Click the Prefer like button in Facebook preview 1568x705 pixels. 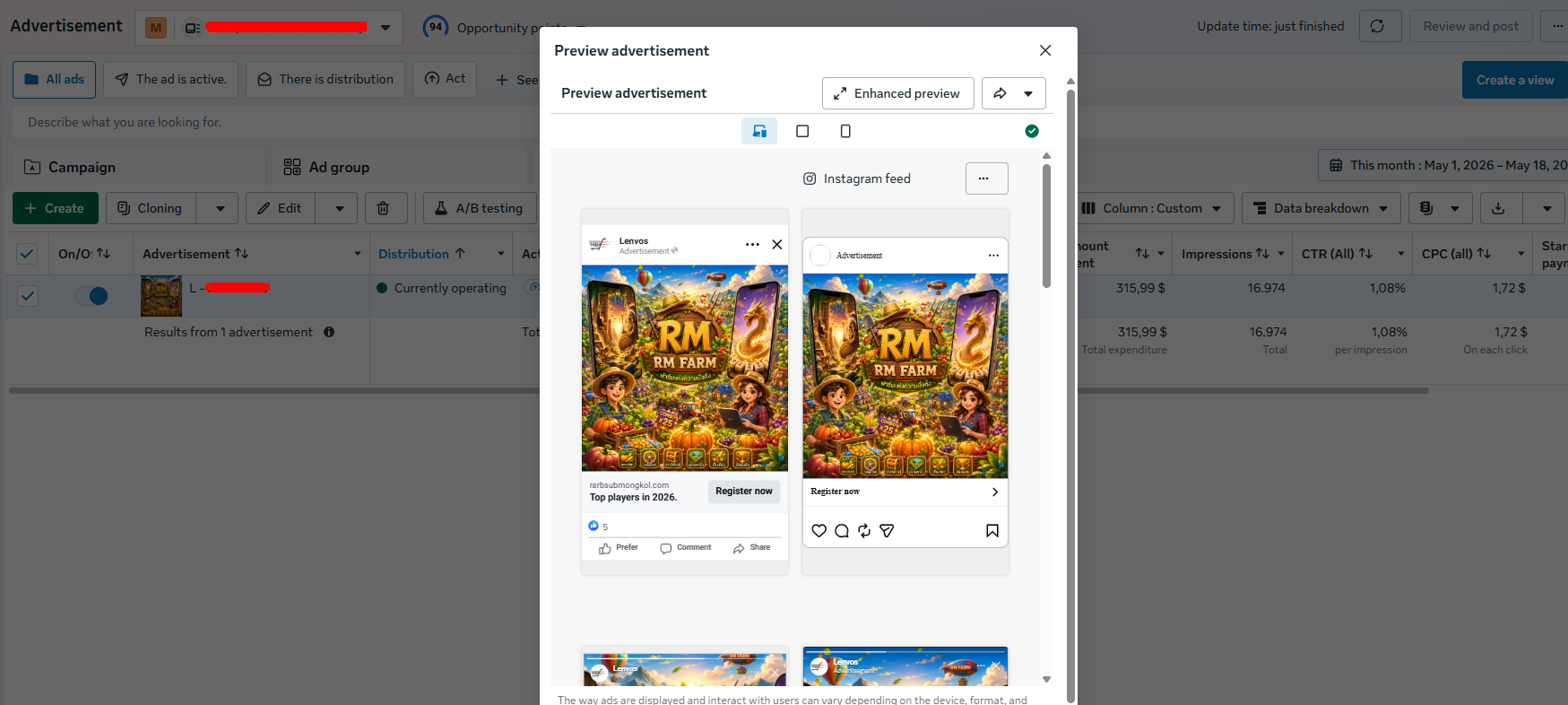click(619, 548)
